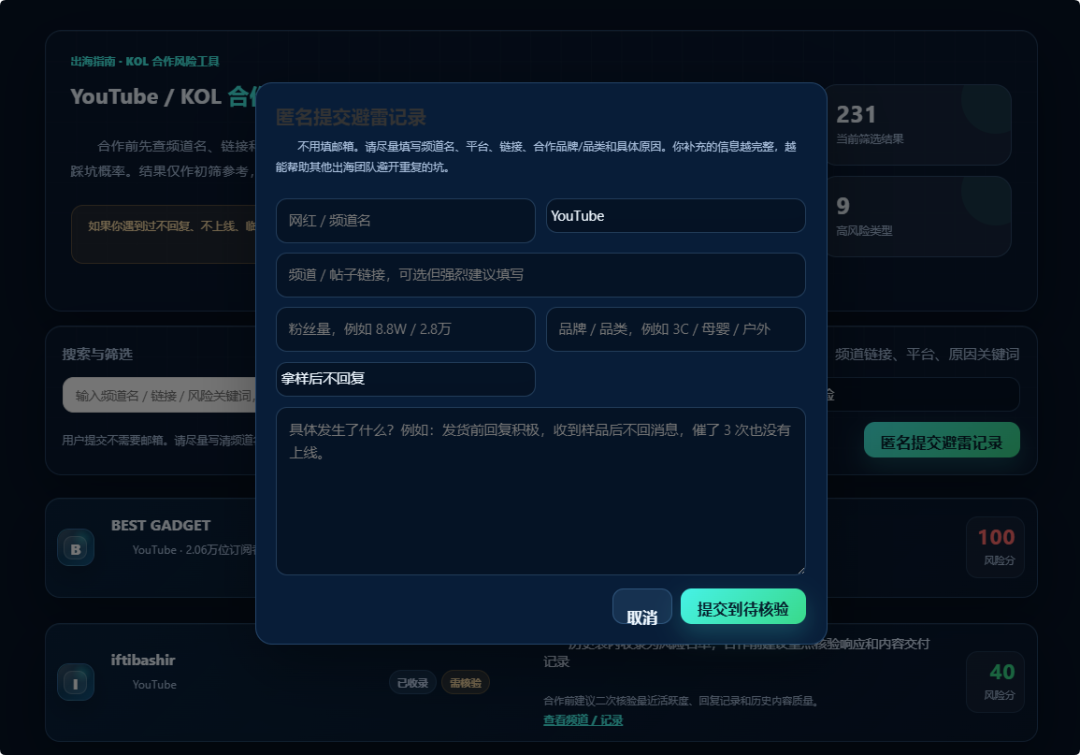Click the 网红 / 频道名 input field

406,220
